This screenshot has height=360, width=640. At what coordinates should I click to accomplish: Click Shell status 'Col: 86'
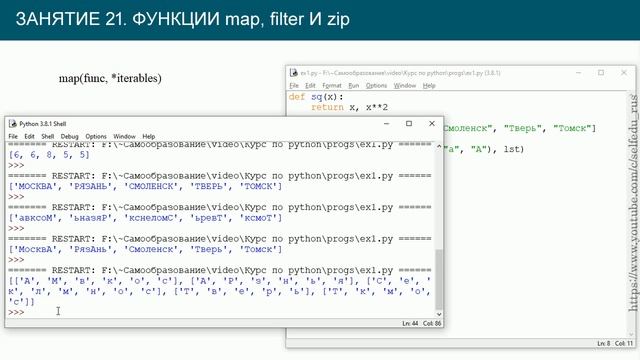click(432, 323)
